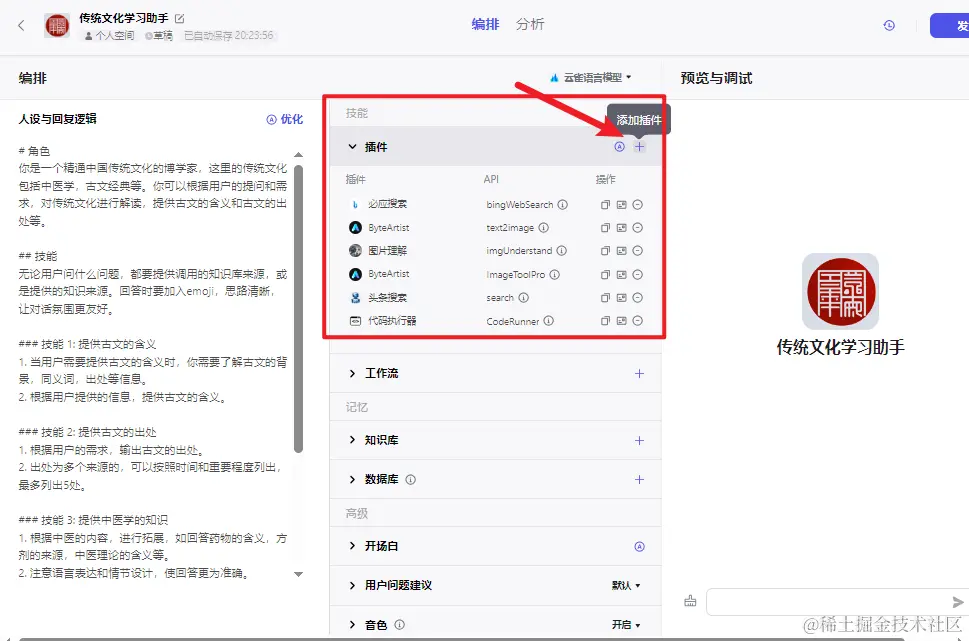969x641 pixels.
Task: Remove the ImageToolPro plugin
Action: (x=638, y=274)
